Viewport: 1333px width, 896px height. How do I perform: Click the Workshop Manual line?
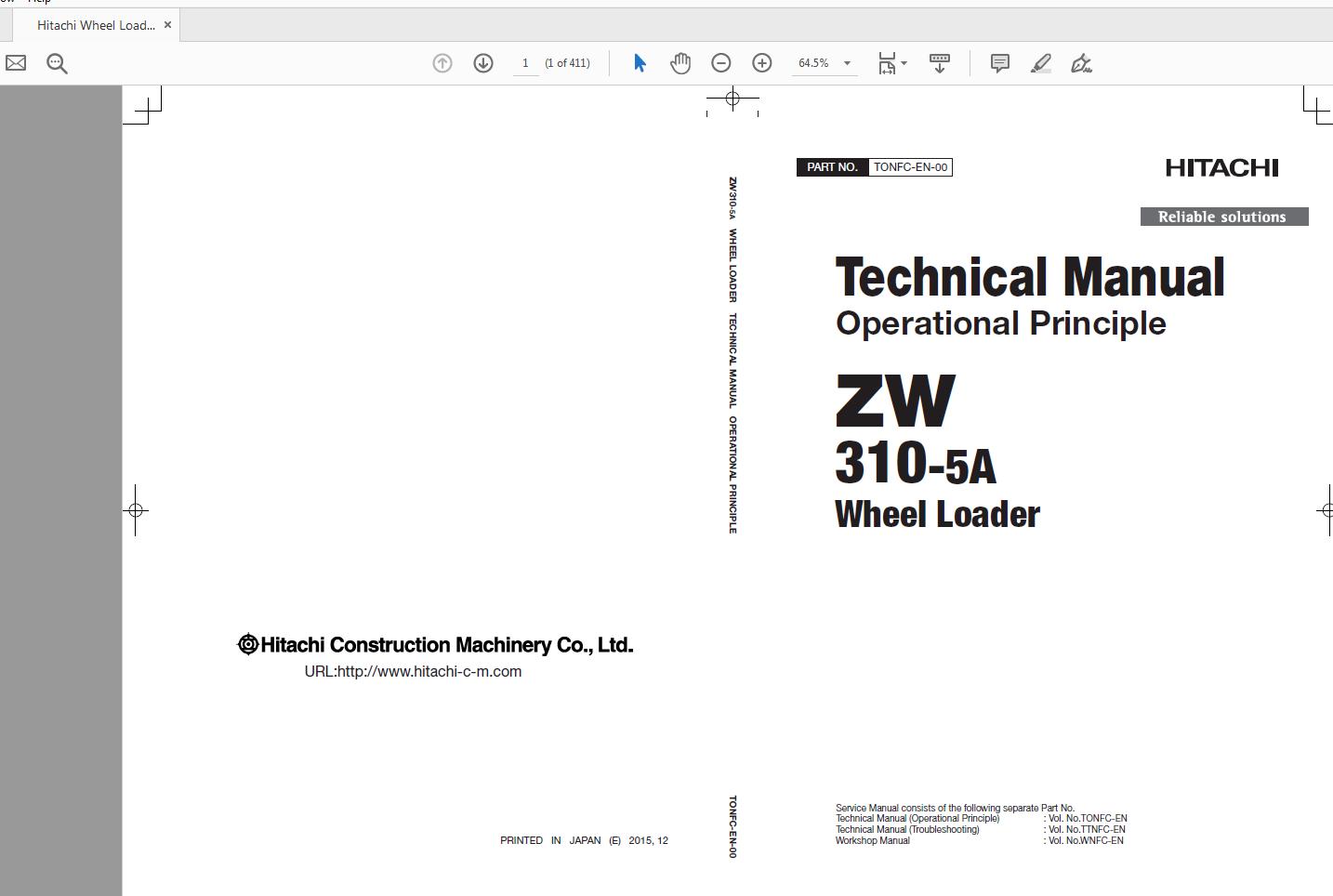pos(873,840)
